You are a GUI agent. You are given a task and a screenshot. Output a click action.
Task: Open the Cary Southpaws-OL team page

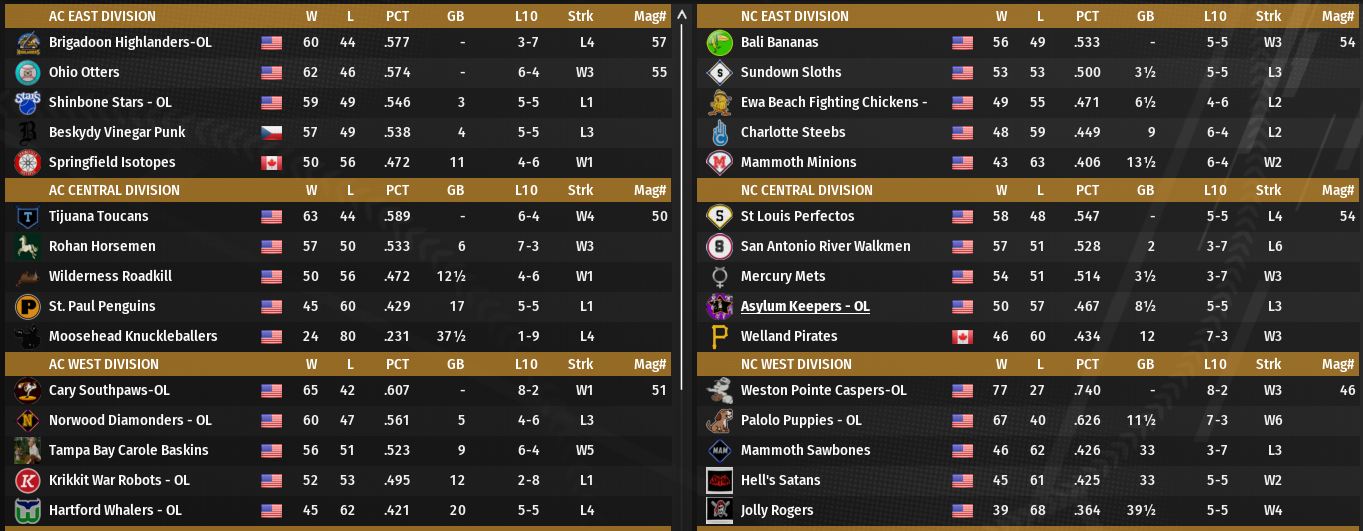pos(109,391)
